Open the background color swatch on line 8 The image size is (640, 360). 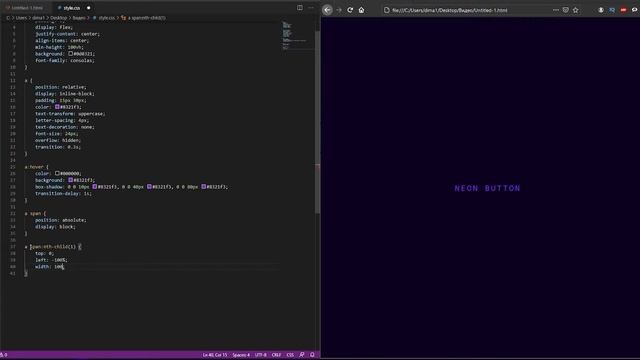(x=71, y=53)
